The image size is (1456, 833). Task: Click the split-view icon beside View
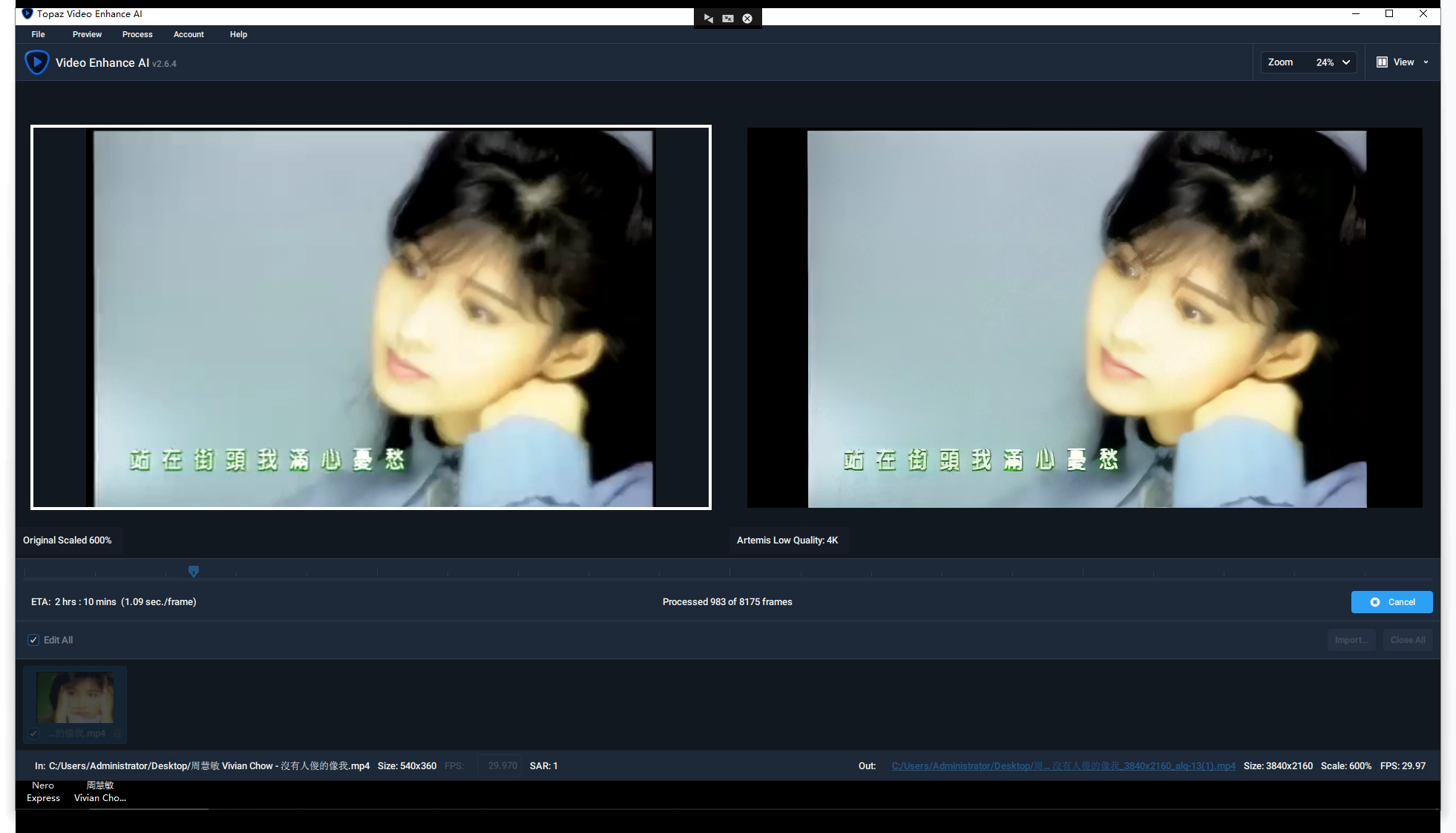click(x=1382, y=62)
